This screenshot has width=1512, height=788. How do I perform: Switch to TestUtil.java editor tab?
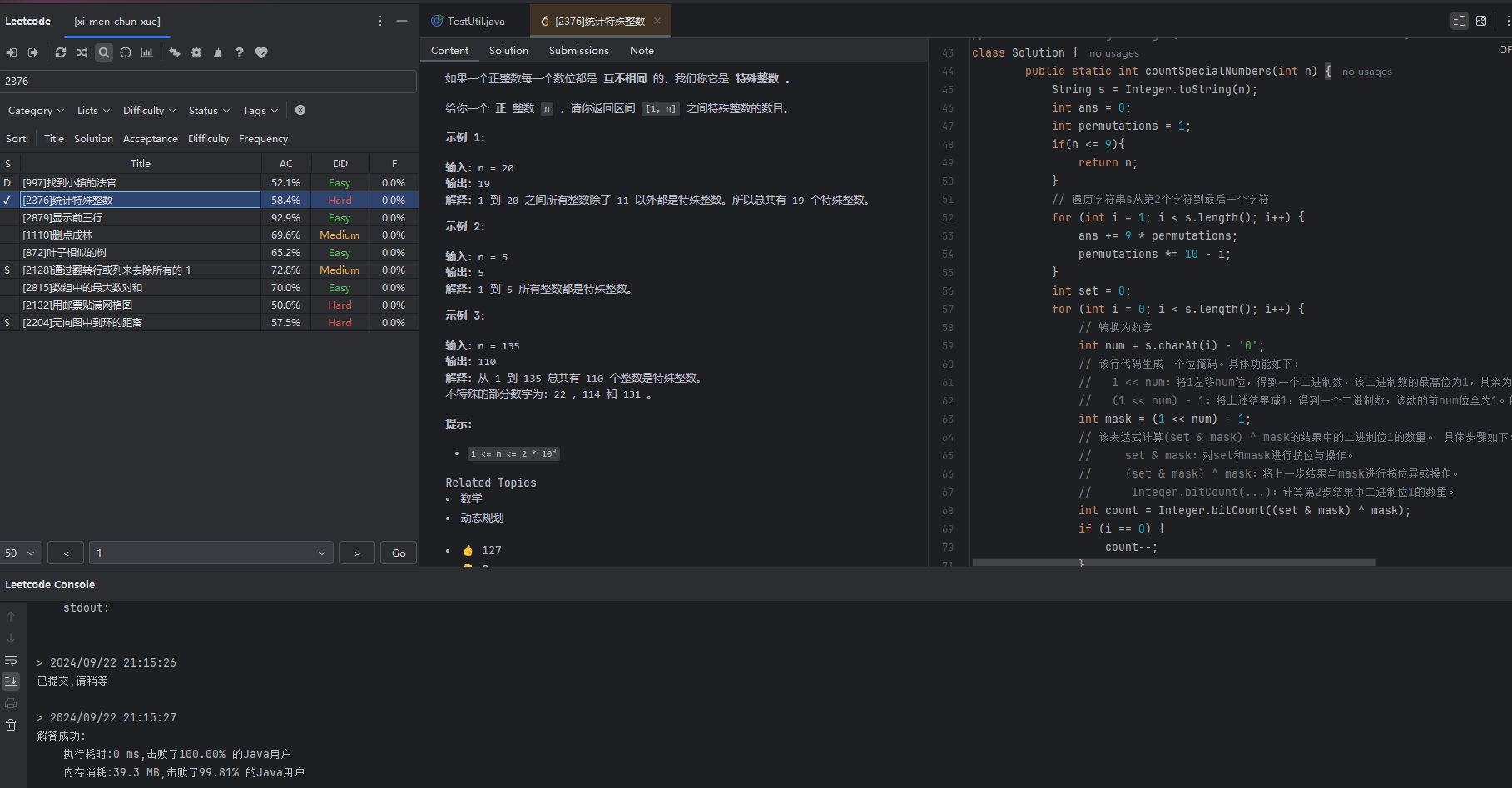pos(468,21)
